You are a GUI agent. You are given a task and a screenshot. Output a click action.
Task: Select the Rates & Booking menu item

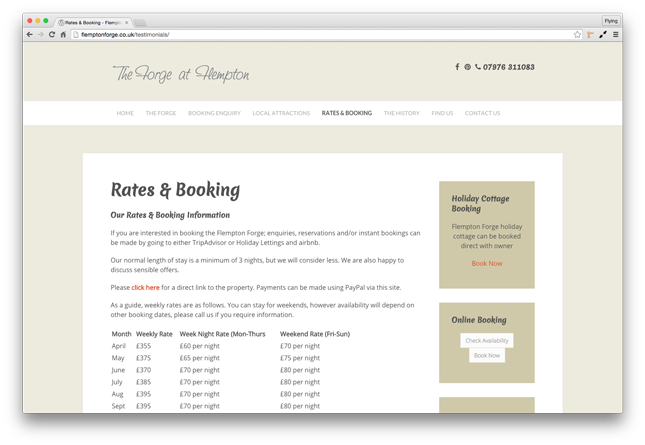click(x=347, y=113)
